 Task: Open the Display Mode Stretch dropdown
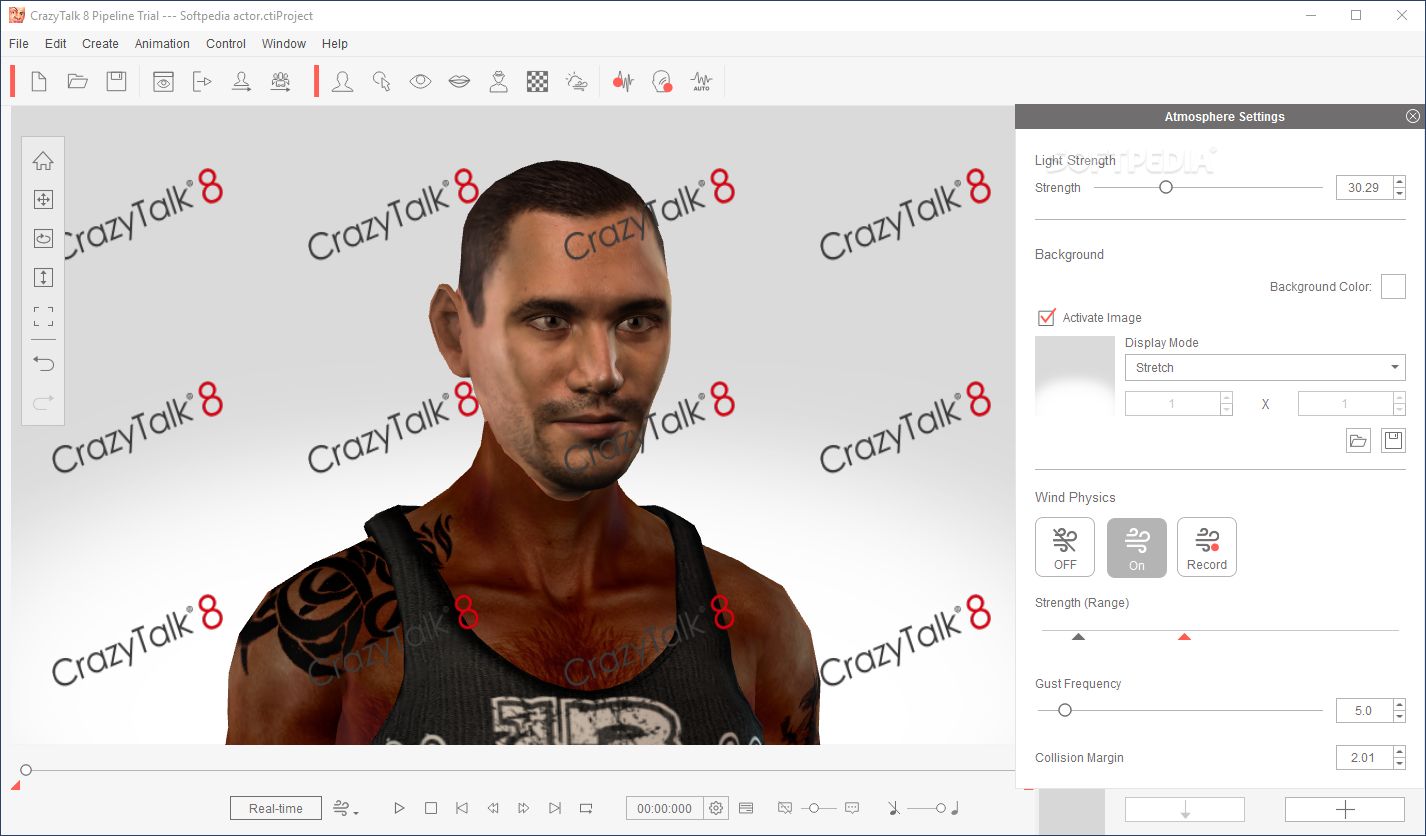(1265, 367)
